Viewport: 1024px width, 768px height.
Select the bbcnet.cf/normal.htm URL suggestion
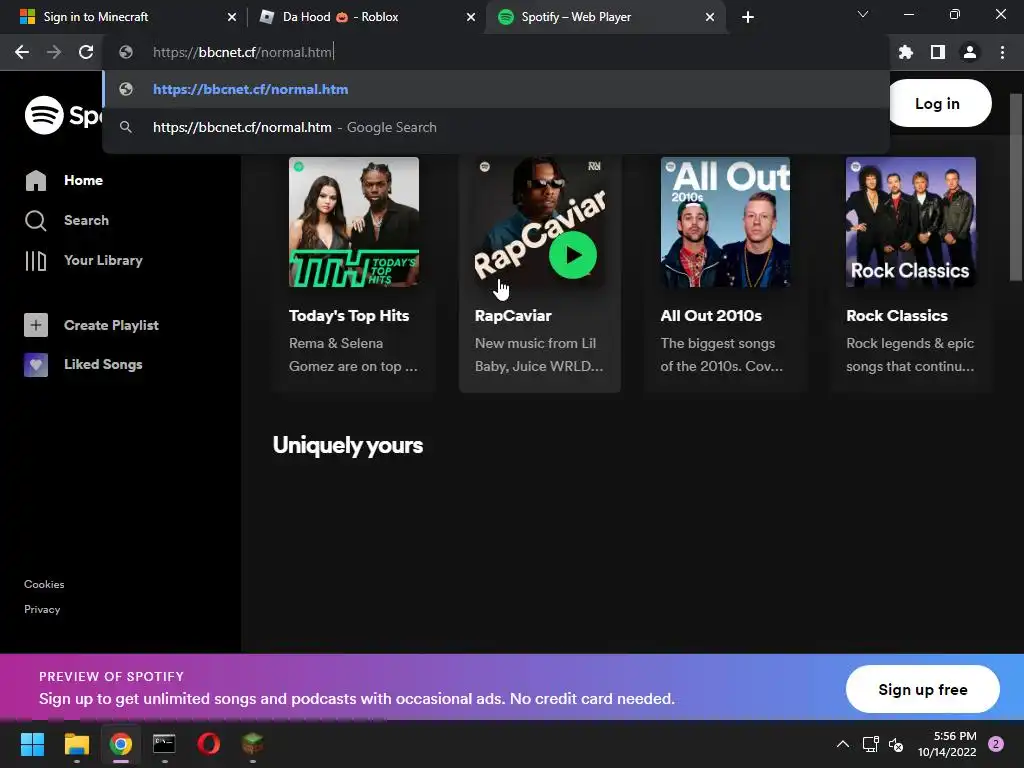[x=496, y=89]
